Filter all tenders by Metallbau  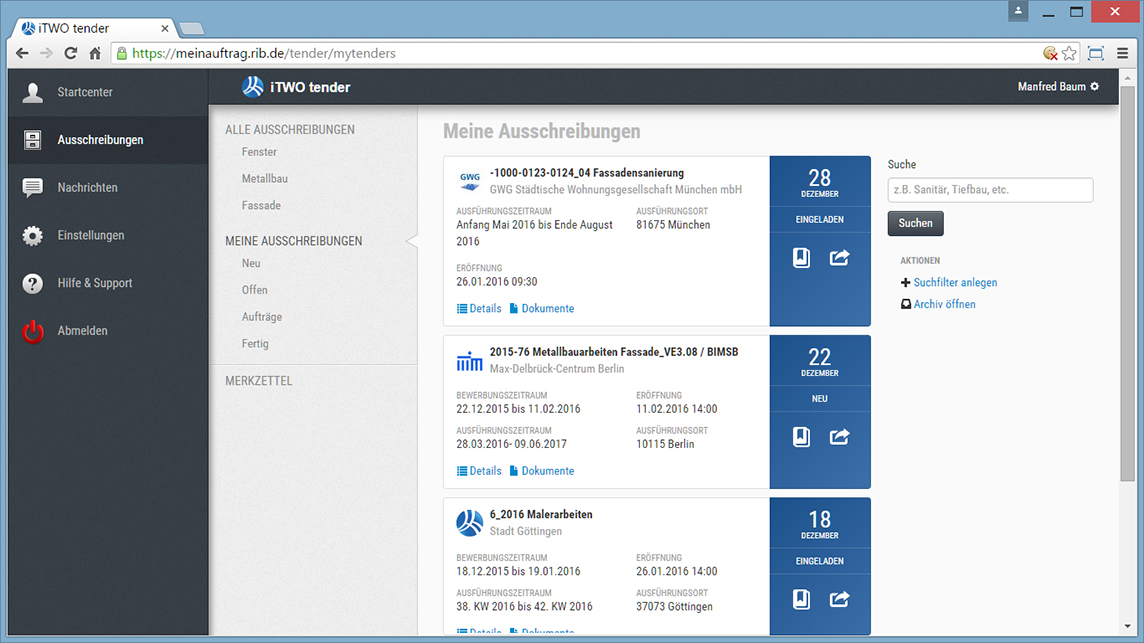tap(265, 179)
